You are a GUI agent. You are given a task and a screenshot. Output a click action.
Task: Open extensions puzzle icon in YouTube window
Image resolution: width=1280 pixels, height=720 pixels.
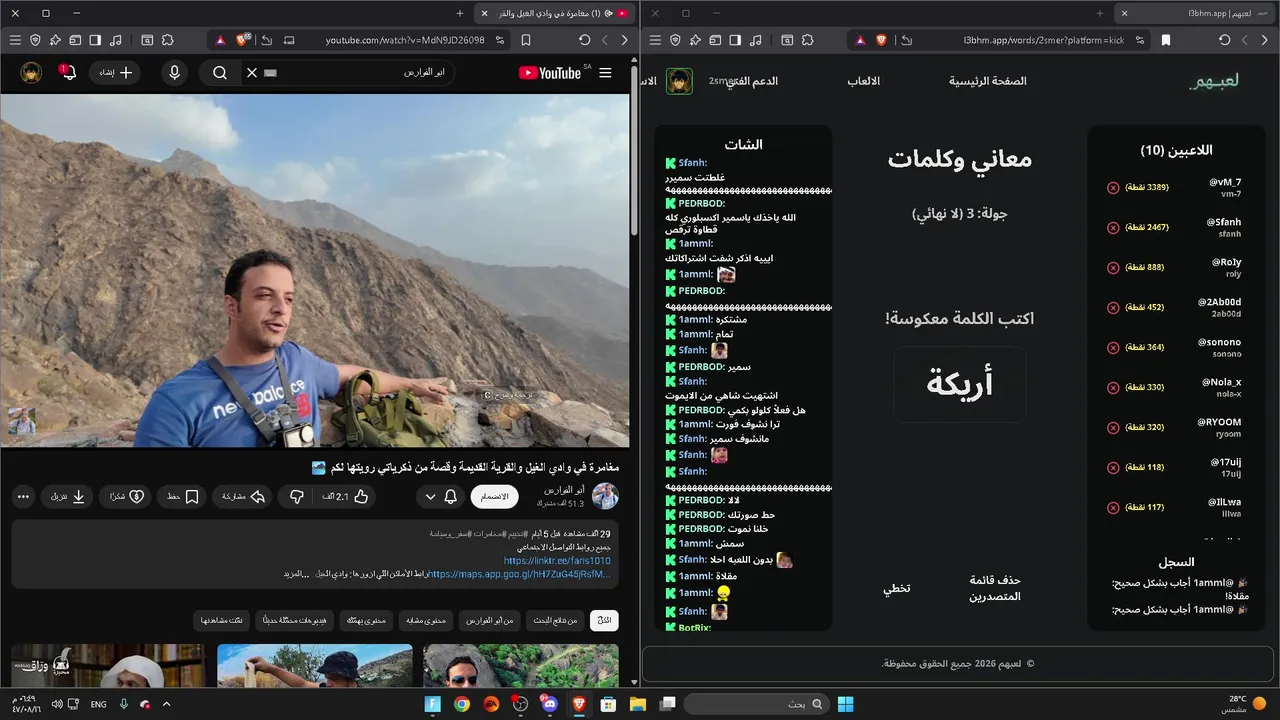tap(167, 40)
